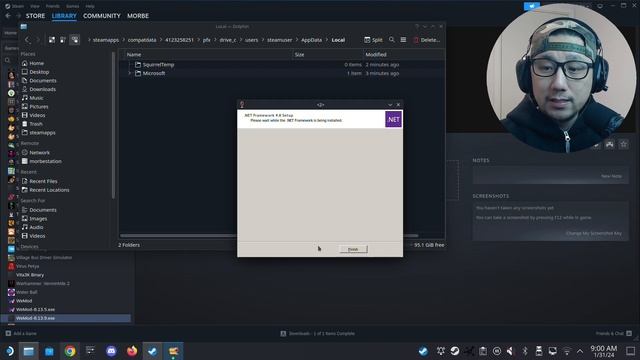Open the MORBE profile tab in Steam

pyautogui.click(x=138, y=16)
